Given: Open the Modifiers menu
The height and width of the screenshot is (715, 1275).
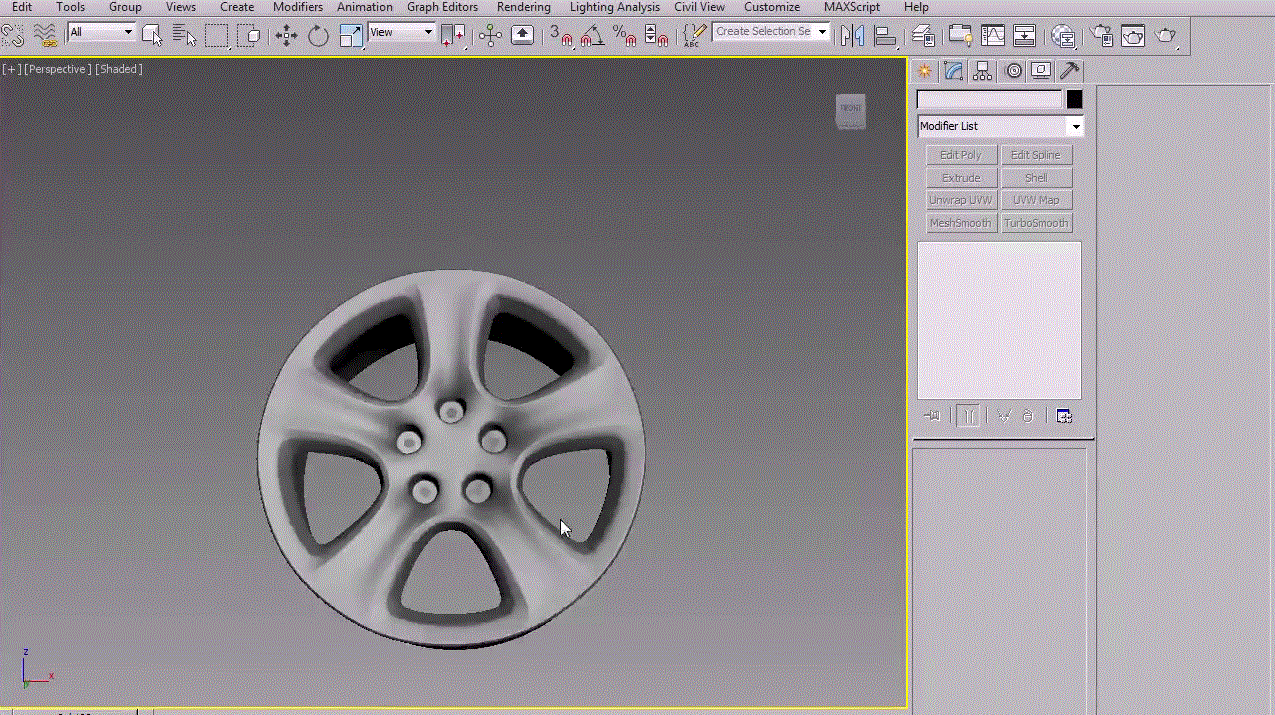Looking at the screenshot, I should (x=298, y=7).
